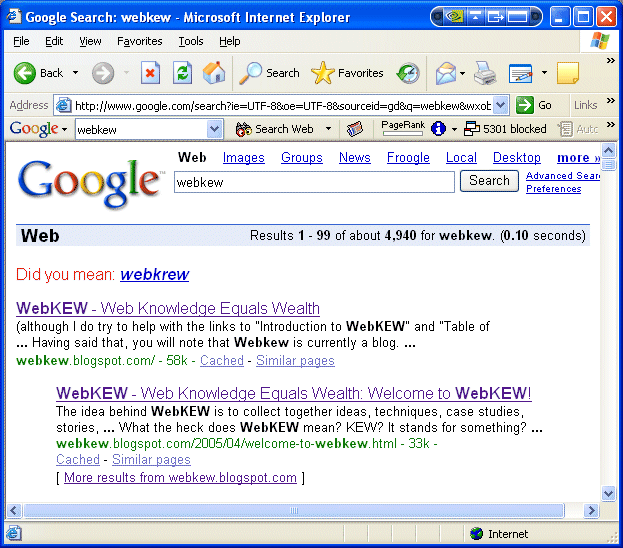The height and width of the screenshot is (548, 623).
Task: Click the Google toolbar news icon
Action: pyautogui.click(x=354, y=129)
